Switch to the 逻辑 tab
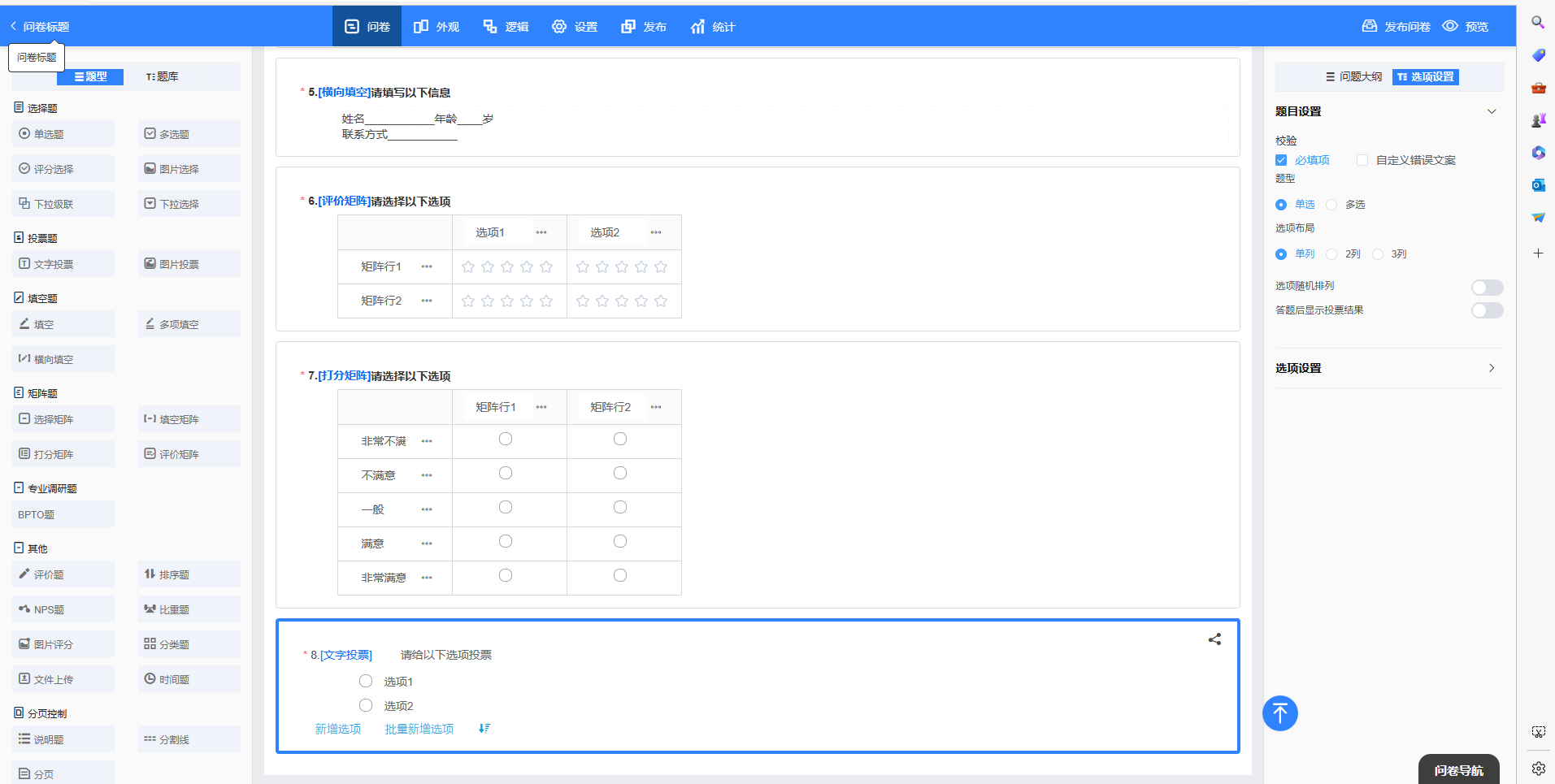1555x784 pixels. point(506,27)
